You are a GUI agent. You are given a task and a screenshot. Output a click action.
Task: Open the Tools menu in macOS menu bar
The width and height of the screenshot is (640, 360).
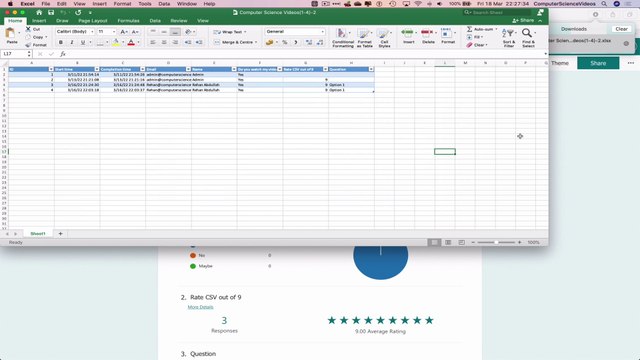pyautogui.click(x=144, y=4)
